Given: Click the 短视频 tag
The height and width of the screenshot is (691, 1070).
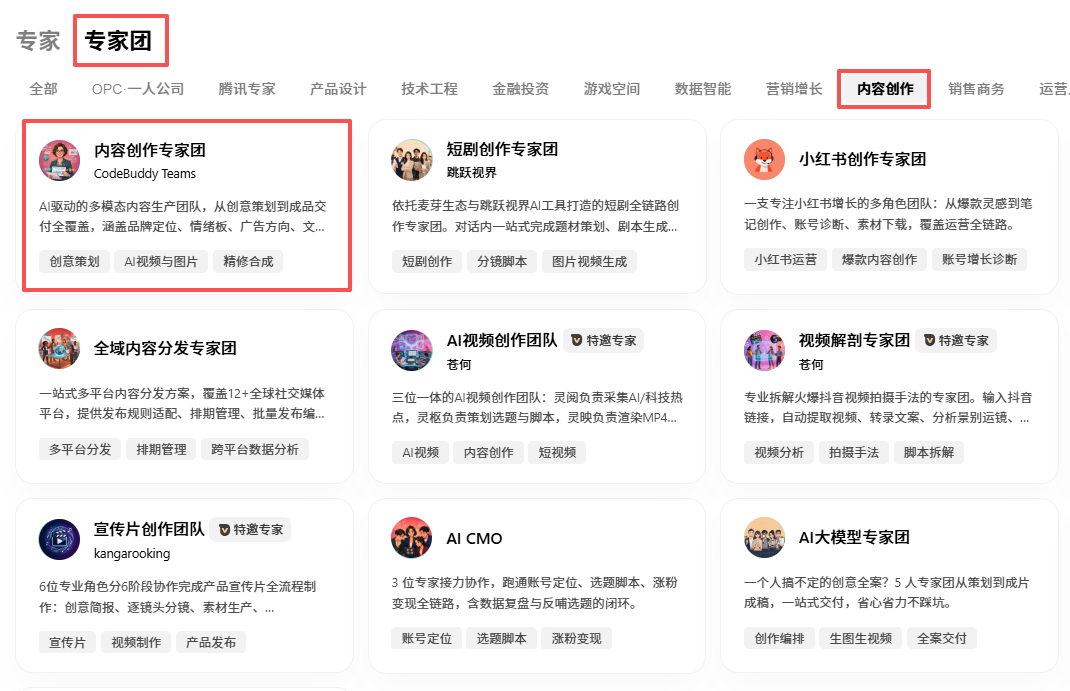Looking at the screenshot, I should click(557, 453).
